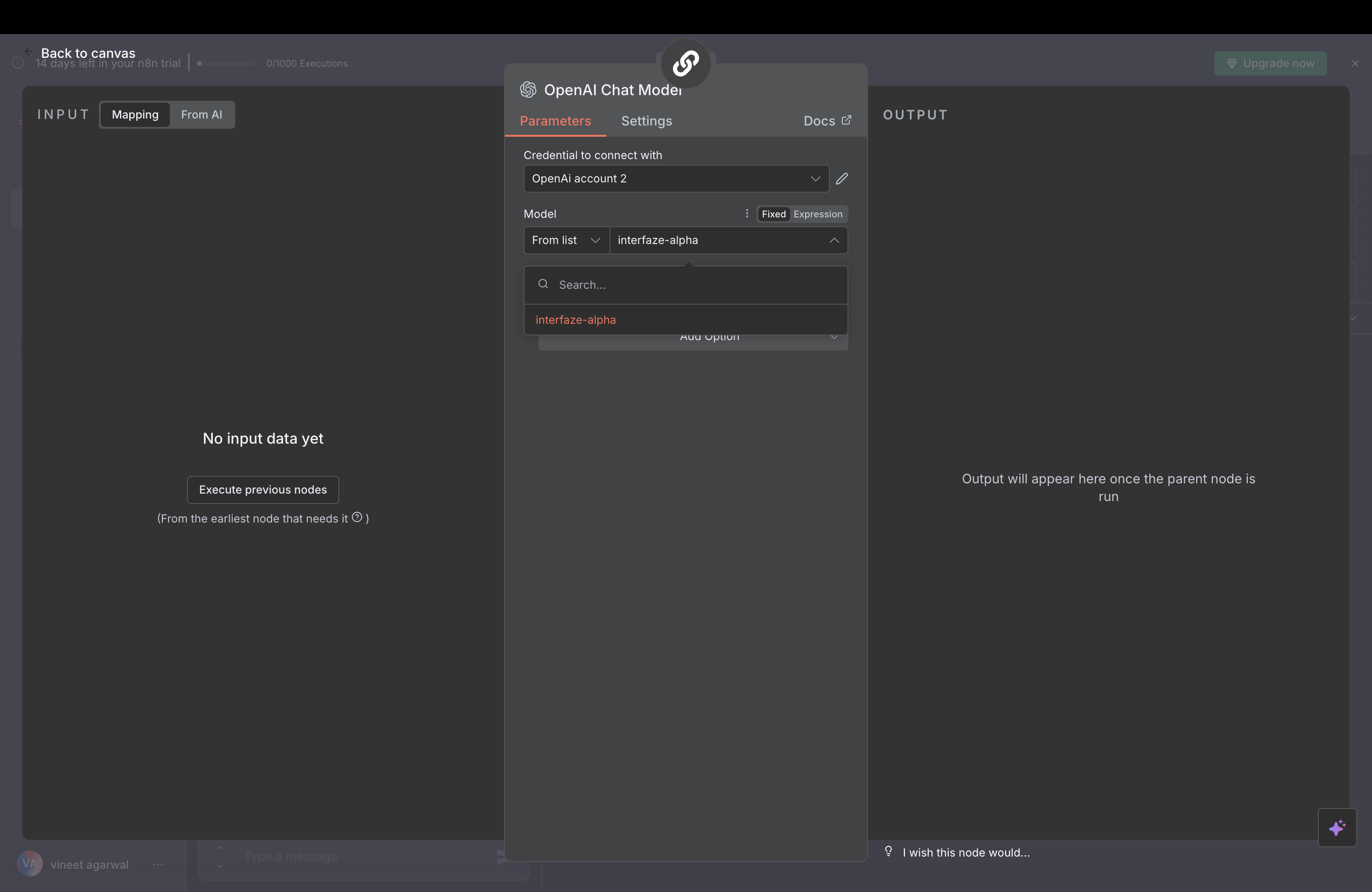Switch input panel to From AI view
This screenshot has width=1372, height=892.
coord(201,115)
